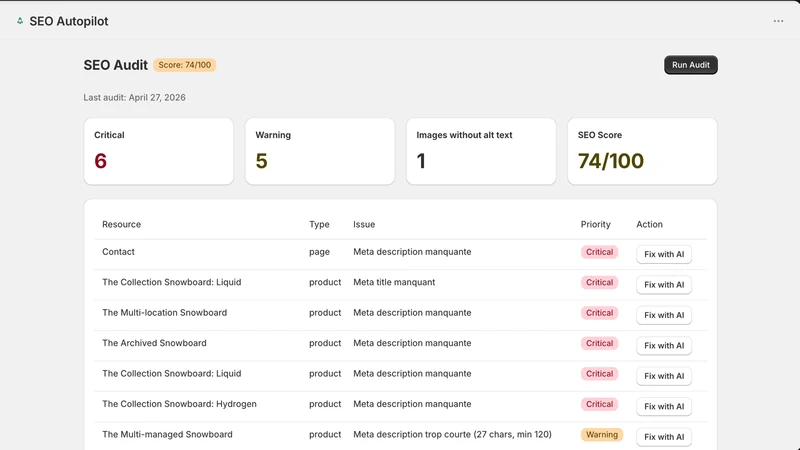Fix The Archived Snowboard with AI
800x450 pixels.
click(x=664, y=345)
